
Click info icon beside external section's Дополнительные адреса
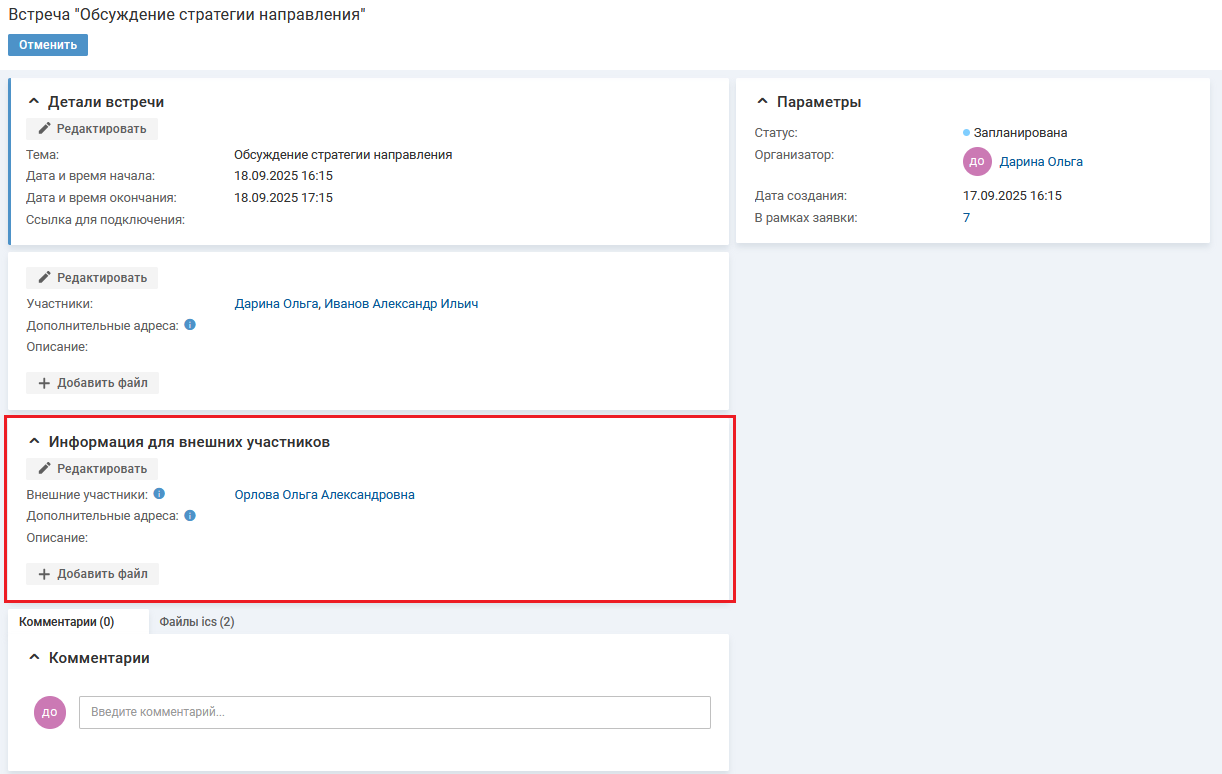coord(190,516)
